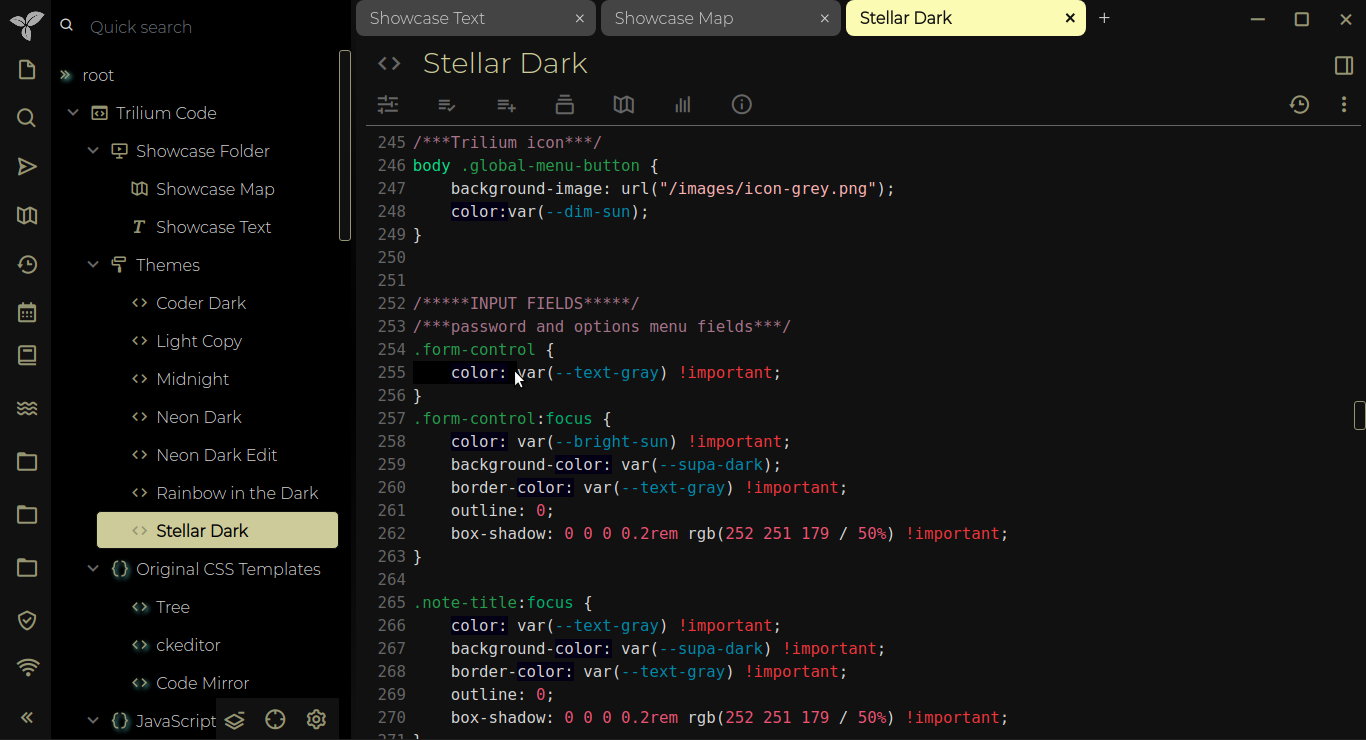Click the waves icon in launcher bar

(27, 409)
